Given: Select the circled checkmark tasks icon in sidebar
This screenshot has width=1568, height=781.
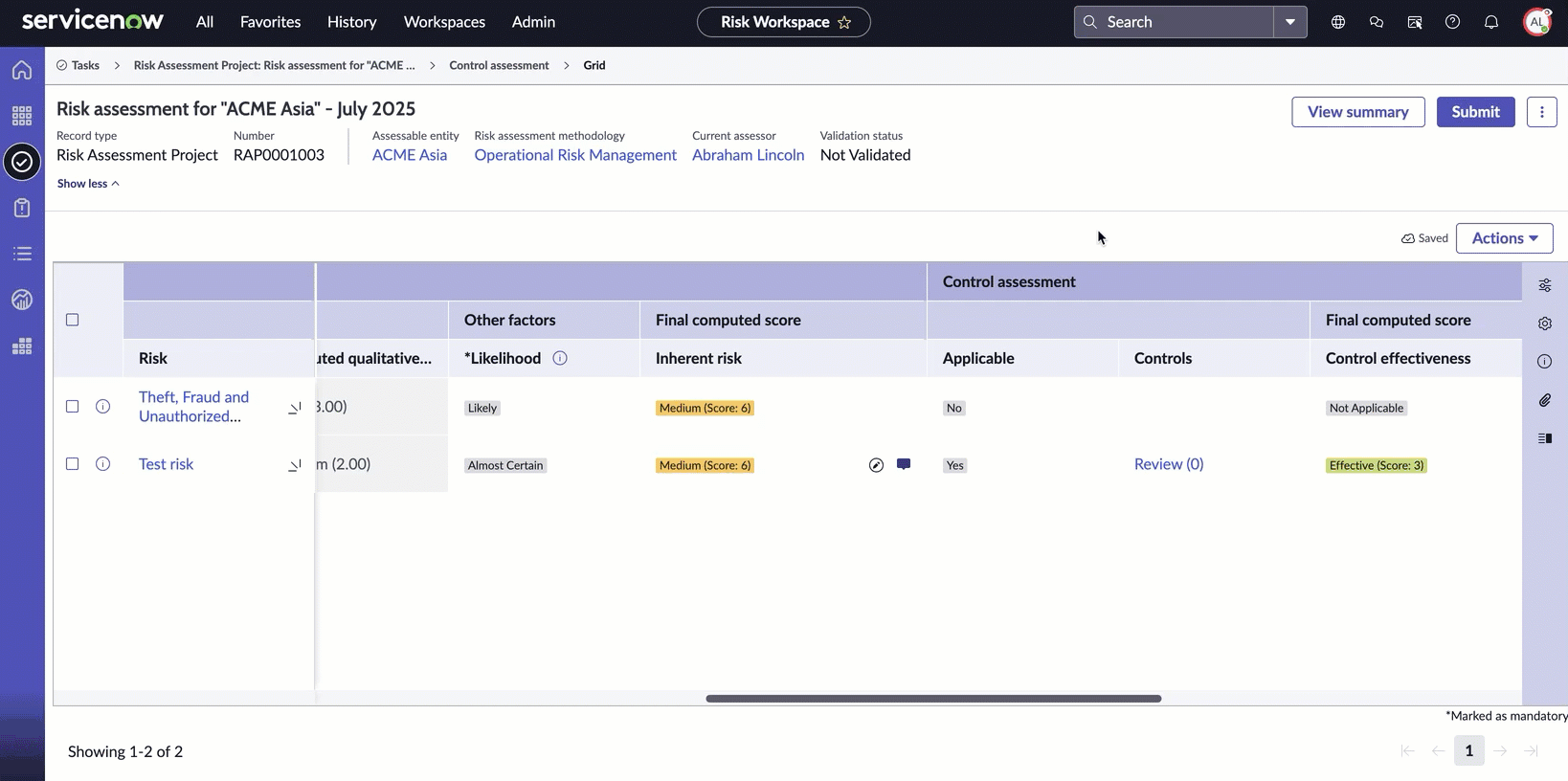Looking at the screenshot, I should coord(22,162).
